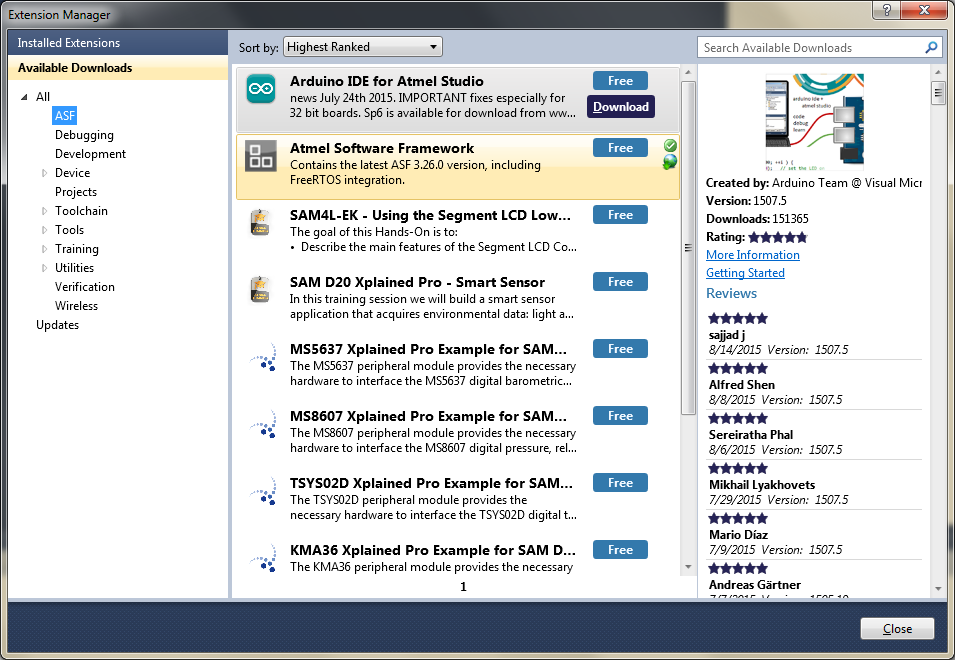Select the Available Downloads section

coord(118,68)
